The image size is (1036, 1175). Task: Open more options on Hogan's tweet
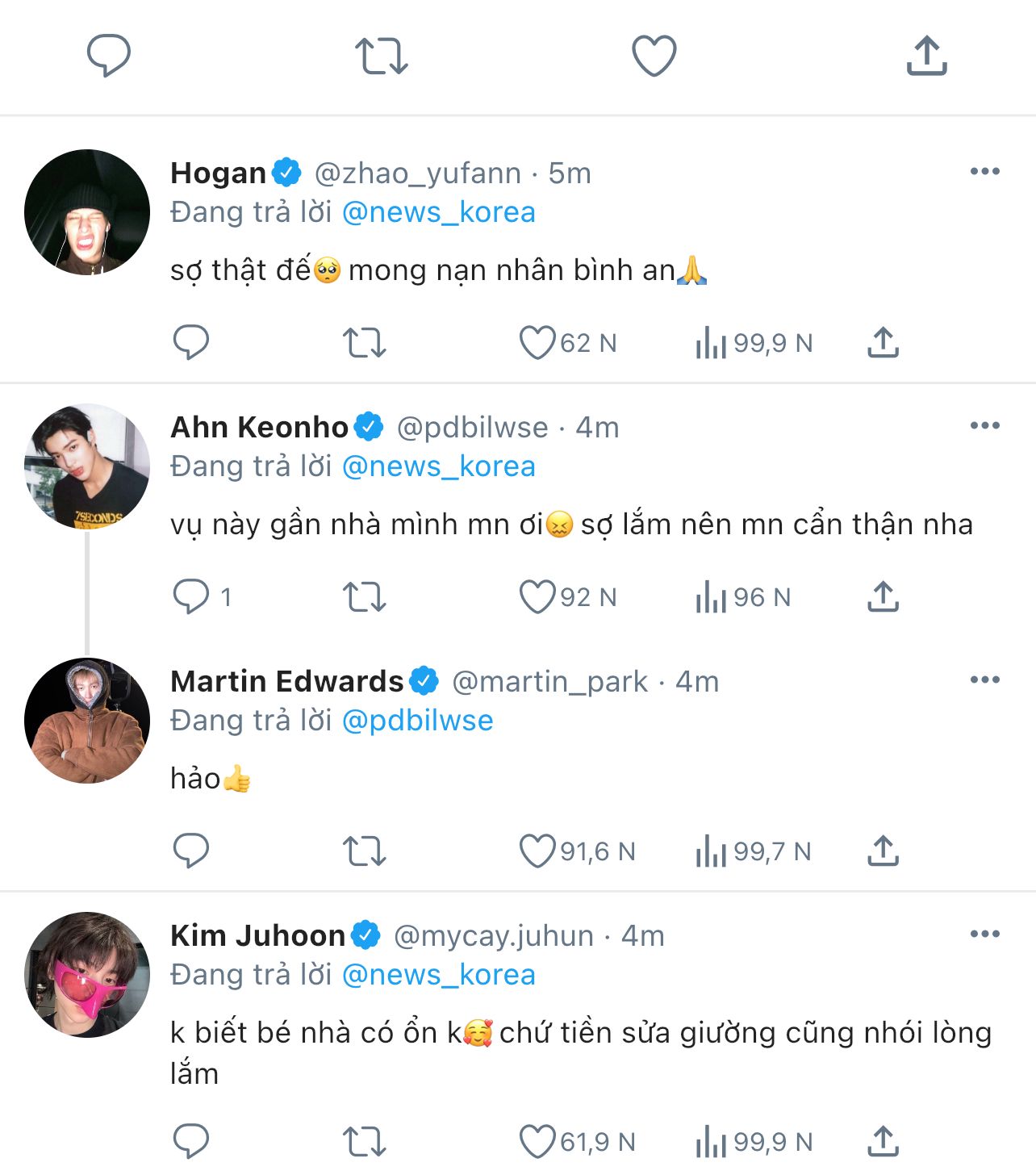(984, 172)
